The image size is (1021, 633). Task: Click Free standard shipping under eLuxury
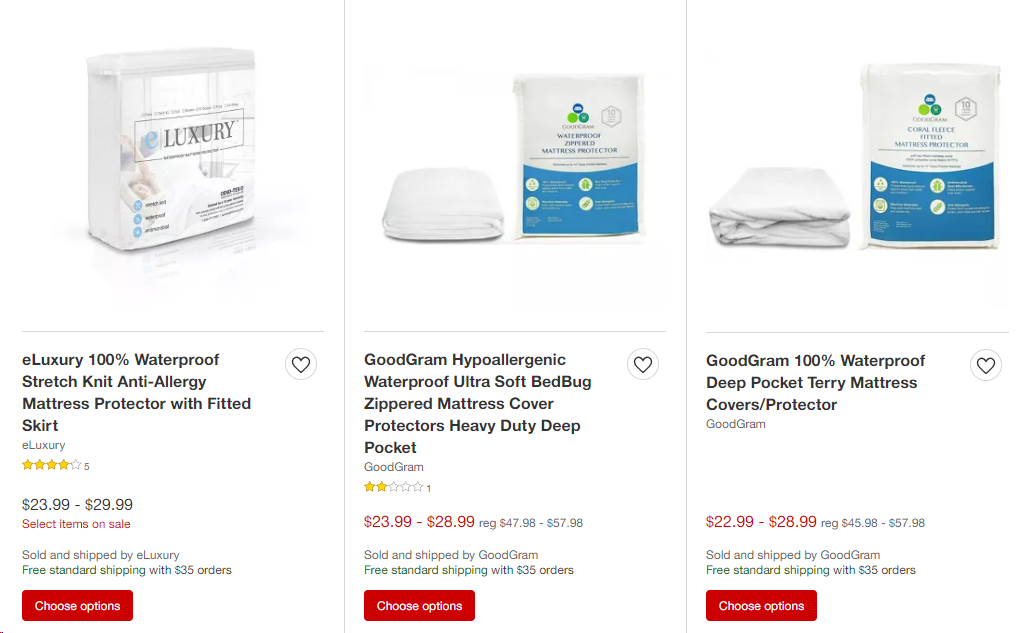click(x=84, y=570)
